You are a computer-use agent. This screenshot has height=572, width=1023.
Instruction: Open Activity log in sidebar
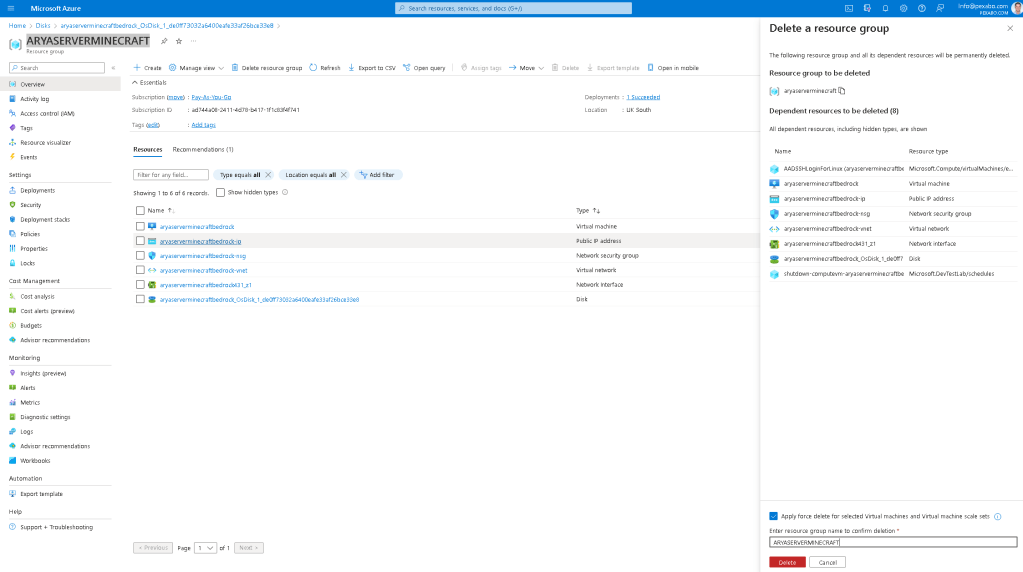[35, 99]
